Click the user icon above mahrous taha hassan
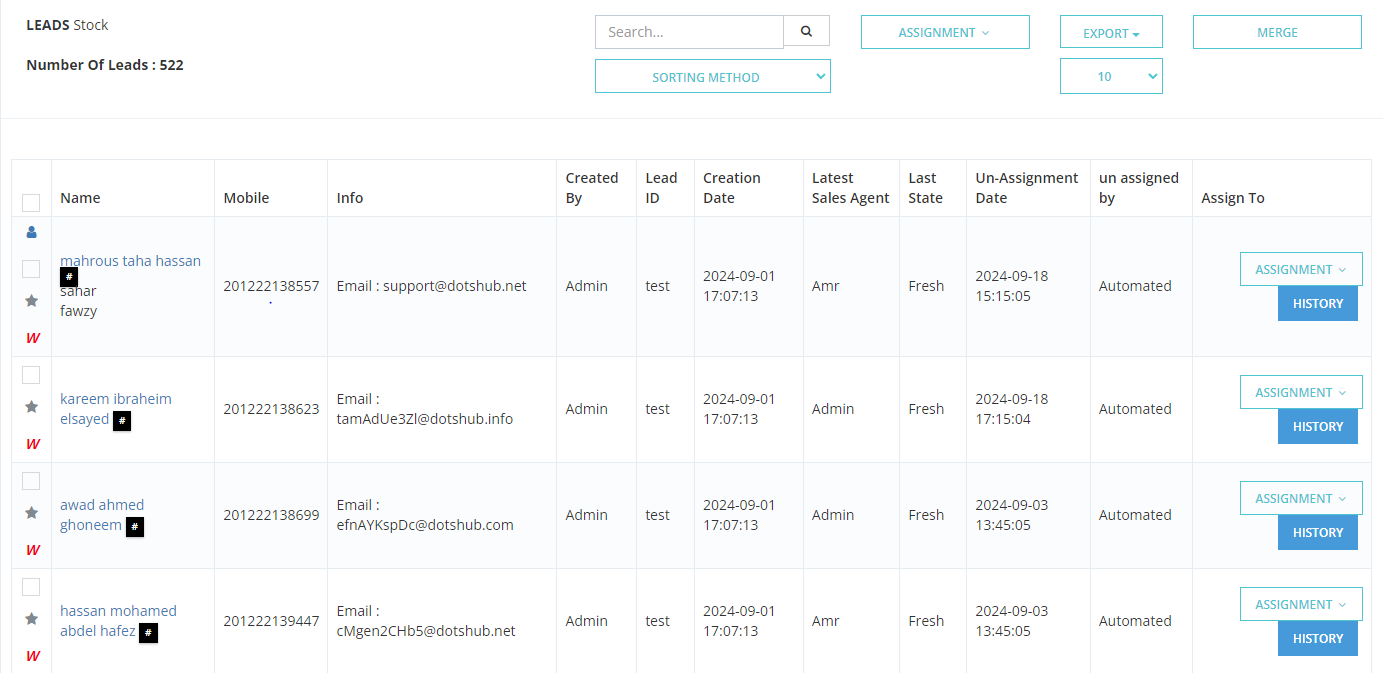The height and width of the screenshot is (673, 1383). 31,232
